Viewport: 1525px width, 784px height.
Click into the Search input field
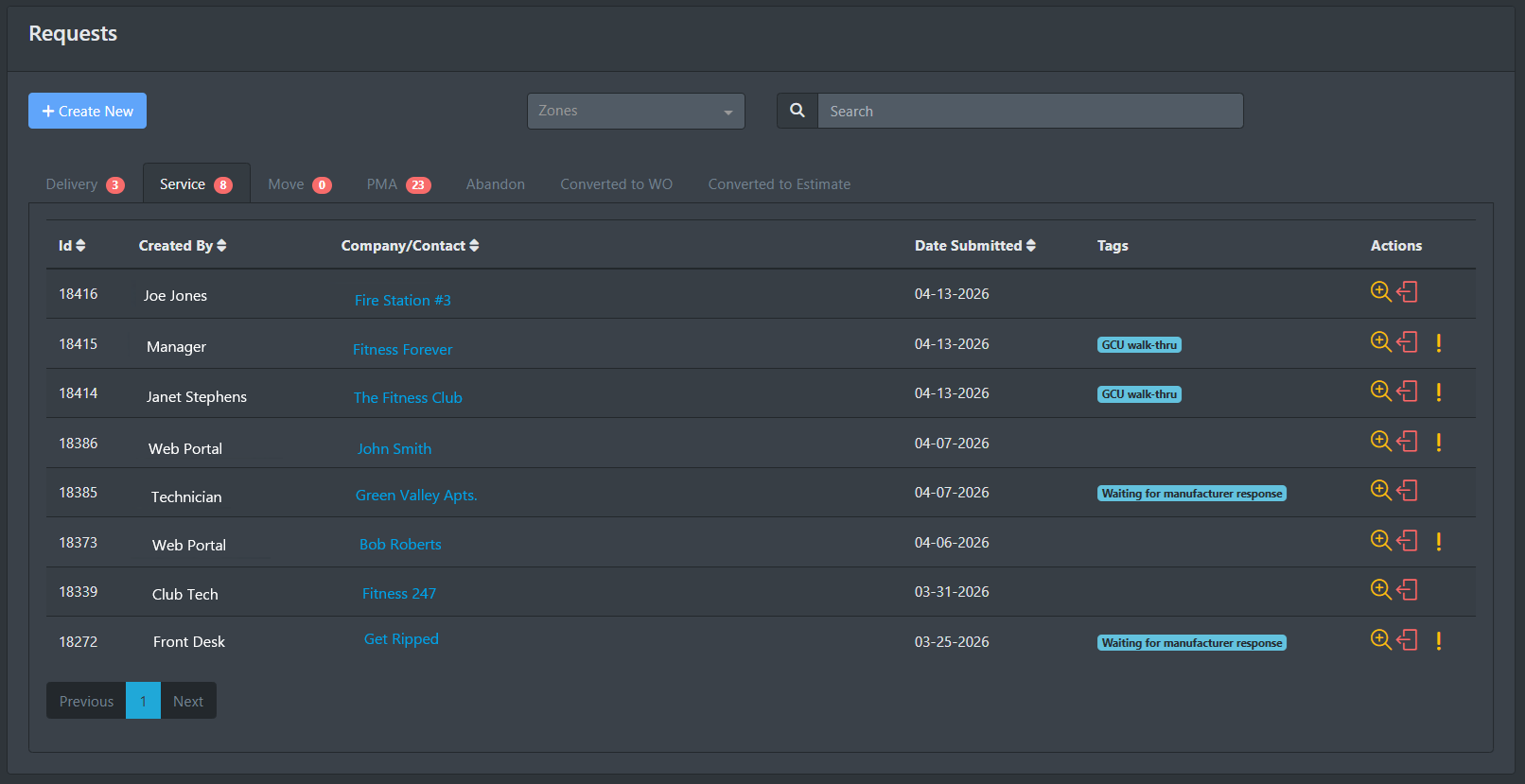1029,111
